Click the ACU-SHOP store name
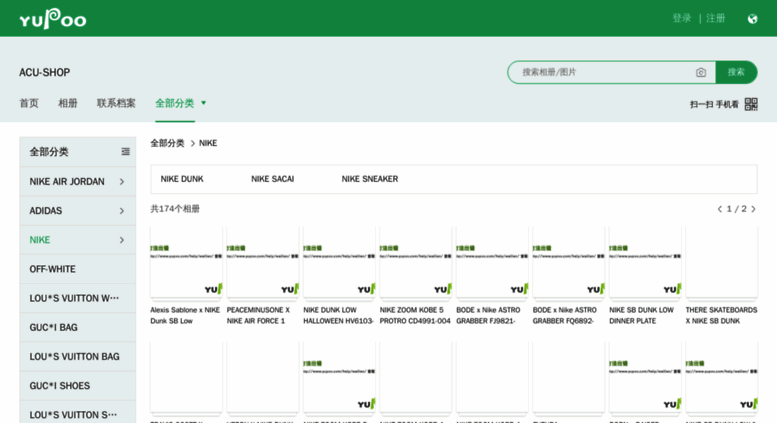The width and height of the screenshot is (777, 423). tap(45, 72)
